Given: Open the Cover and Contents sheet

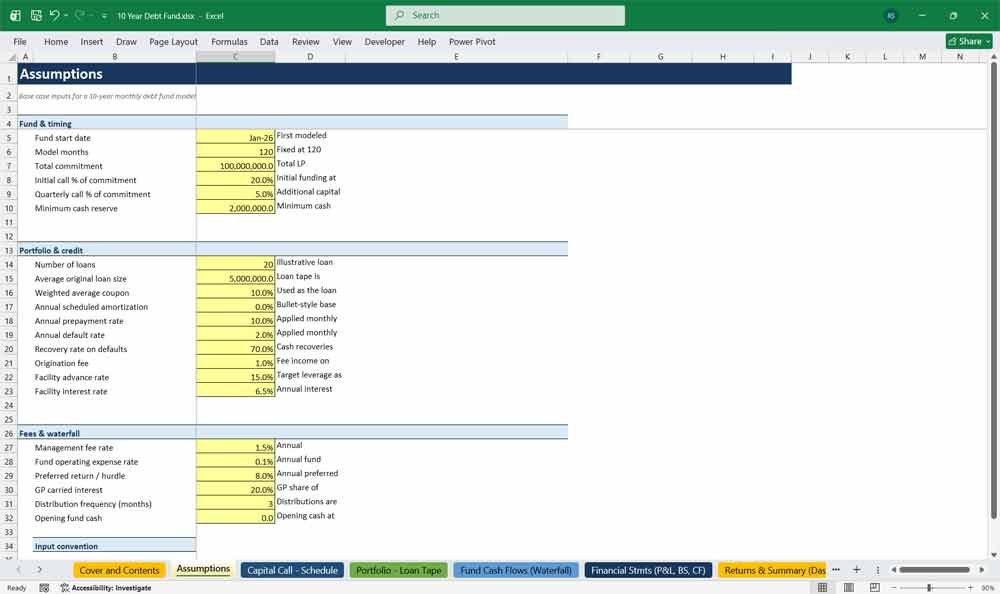Looking at the screenshot, I should coord(119,570).
